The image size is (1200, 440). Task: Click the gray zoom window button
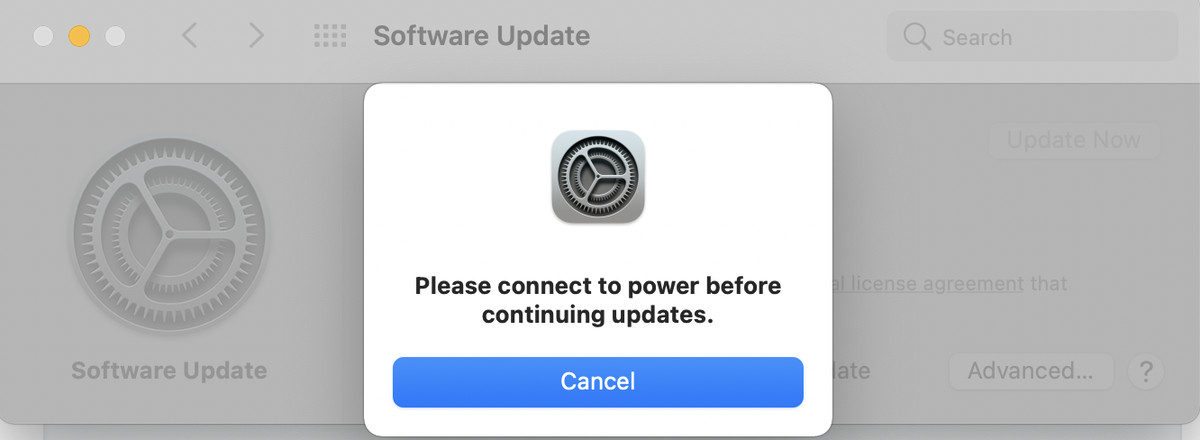(x=115, y=36)
